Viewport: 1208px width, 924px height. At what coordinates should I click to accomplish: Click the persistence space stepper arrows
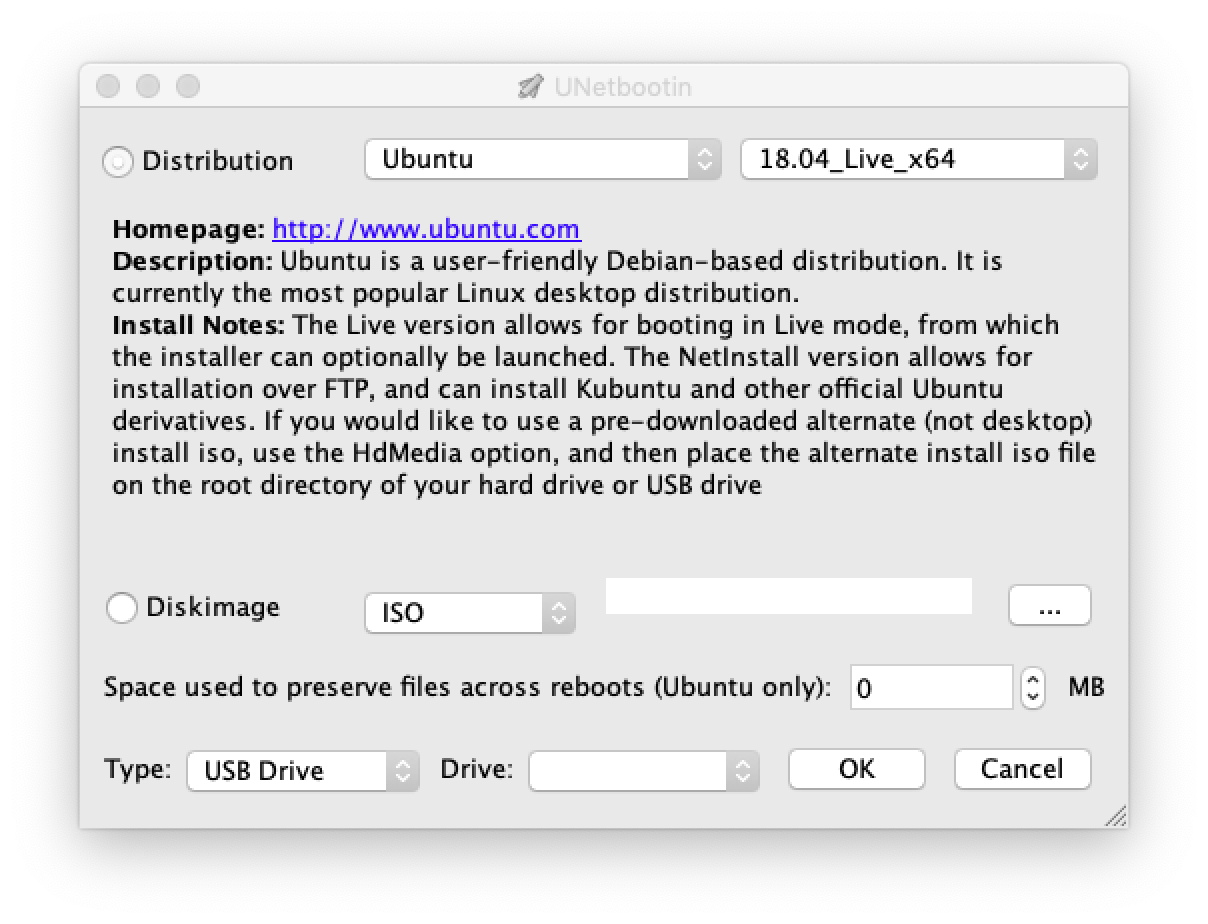tap(1033, 688)
